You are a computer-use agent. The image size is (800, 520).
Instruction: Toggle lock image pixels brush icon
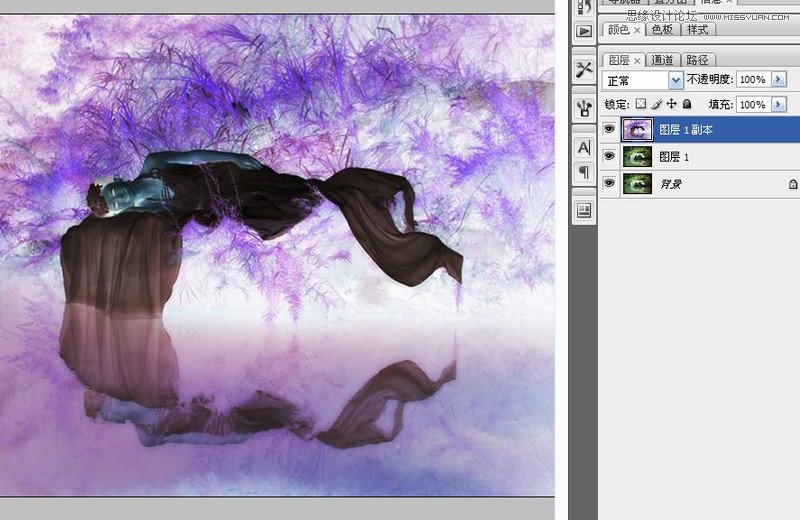(x=657, y=104)
